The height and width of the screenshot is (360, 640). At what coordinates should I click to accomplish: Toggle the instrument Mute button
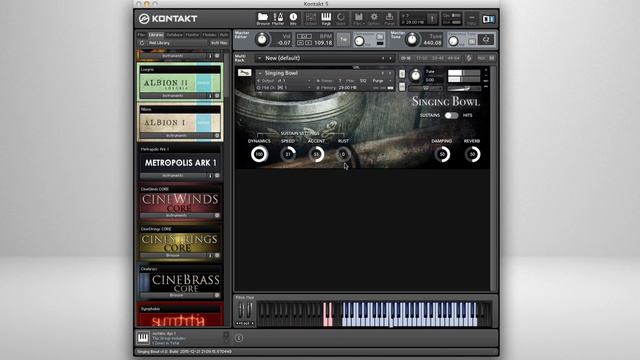click(402, 87)
